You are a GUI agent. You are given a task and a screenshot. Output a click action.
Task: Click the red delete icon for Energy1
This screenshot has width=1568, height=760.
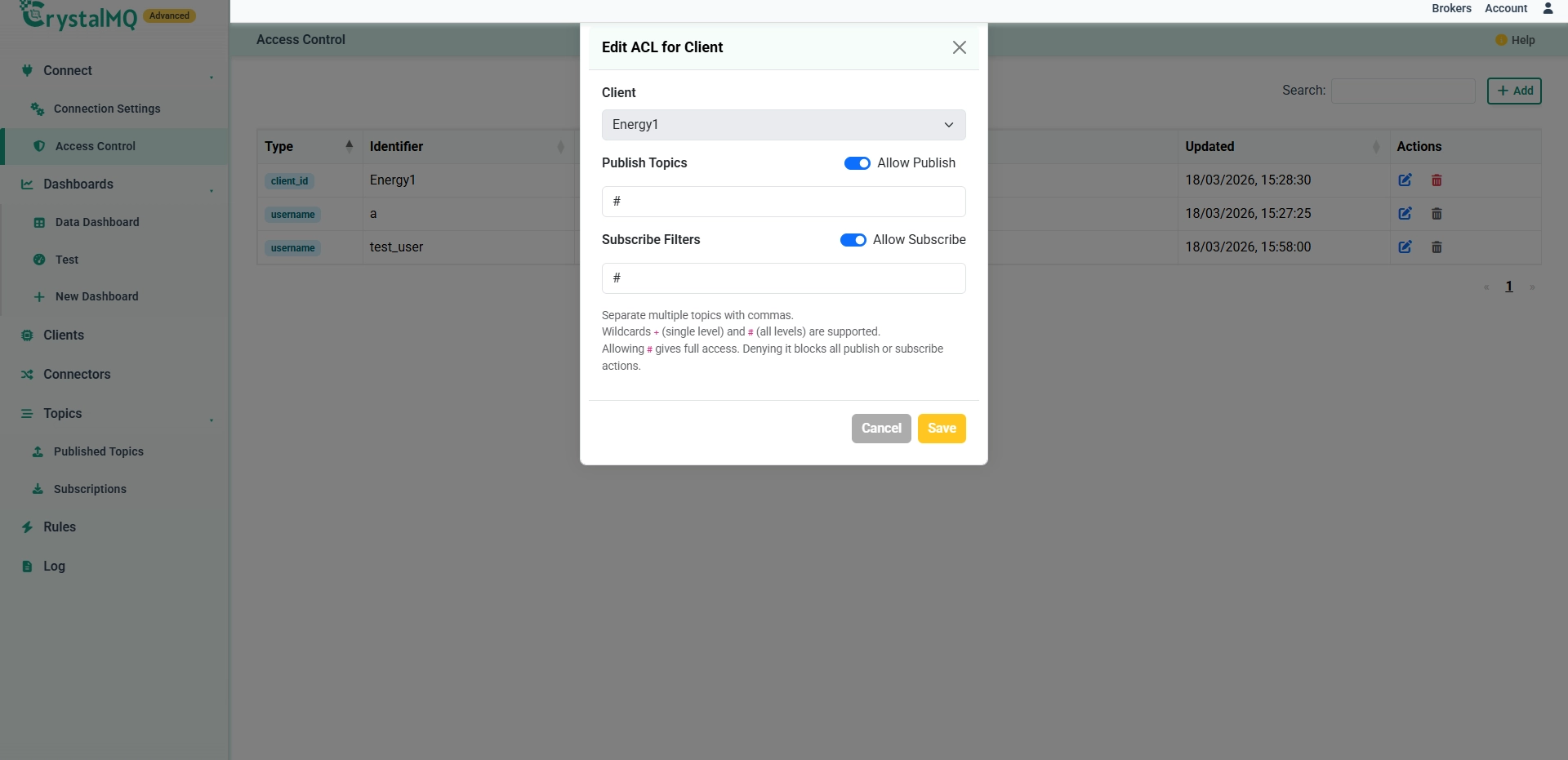[x=1437, y=180]
